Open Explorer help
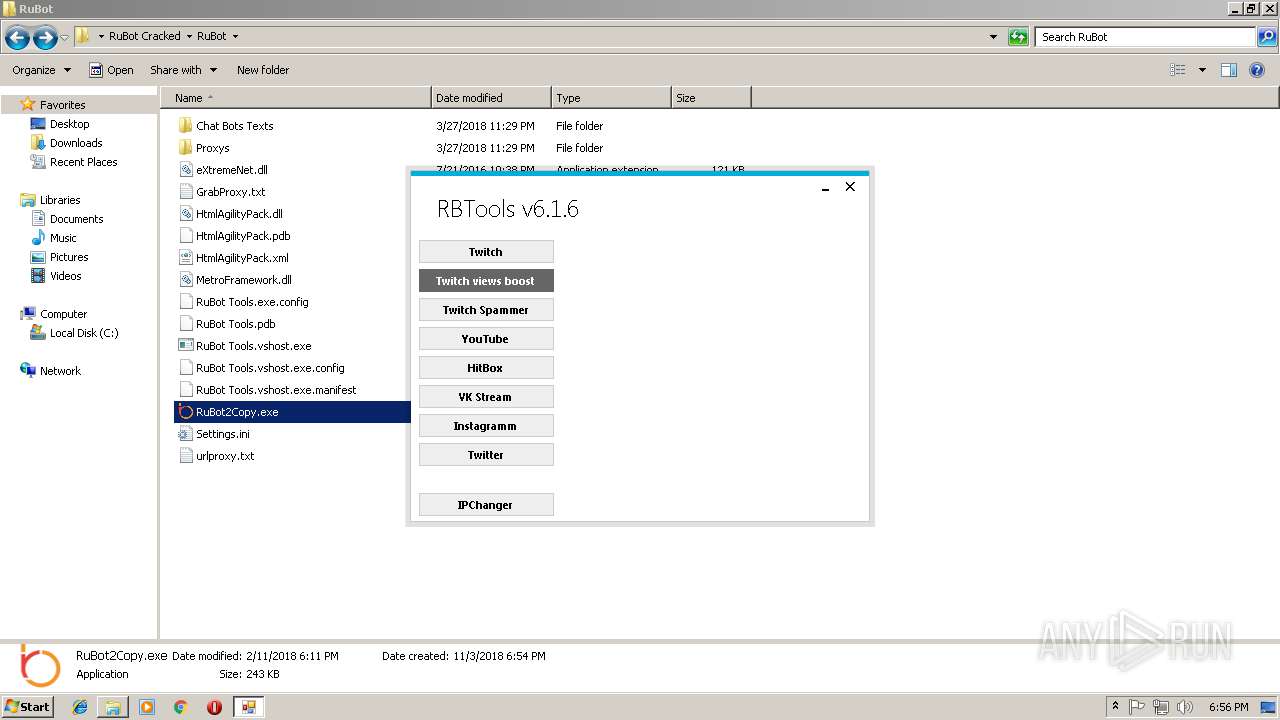 (1258, 70)
